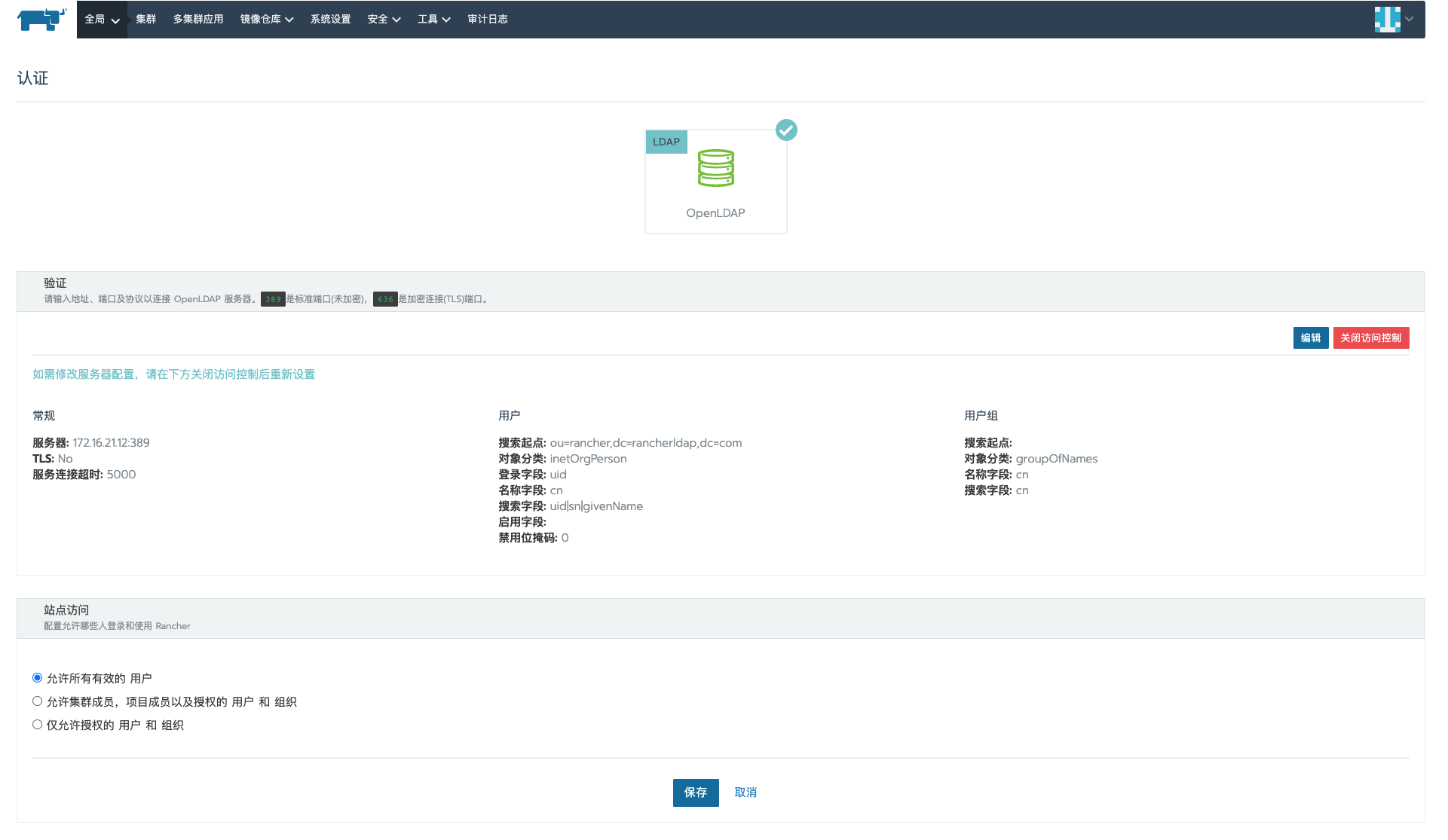Viewport: 1448px width, 840px height.
Task: Select 仅允许授权的 用户 和 组织 radio
Action: (37, 725)
